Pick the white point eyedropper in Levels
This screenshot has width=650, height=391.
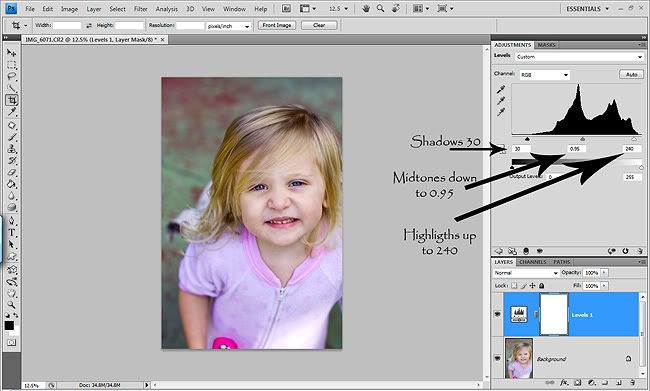tap(501, 112)
